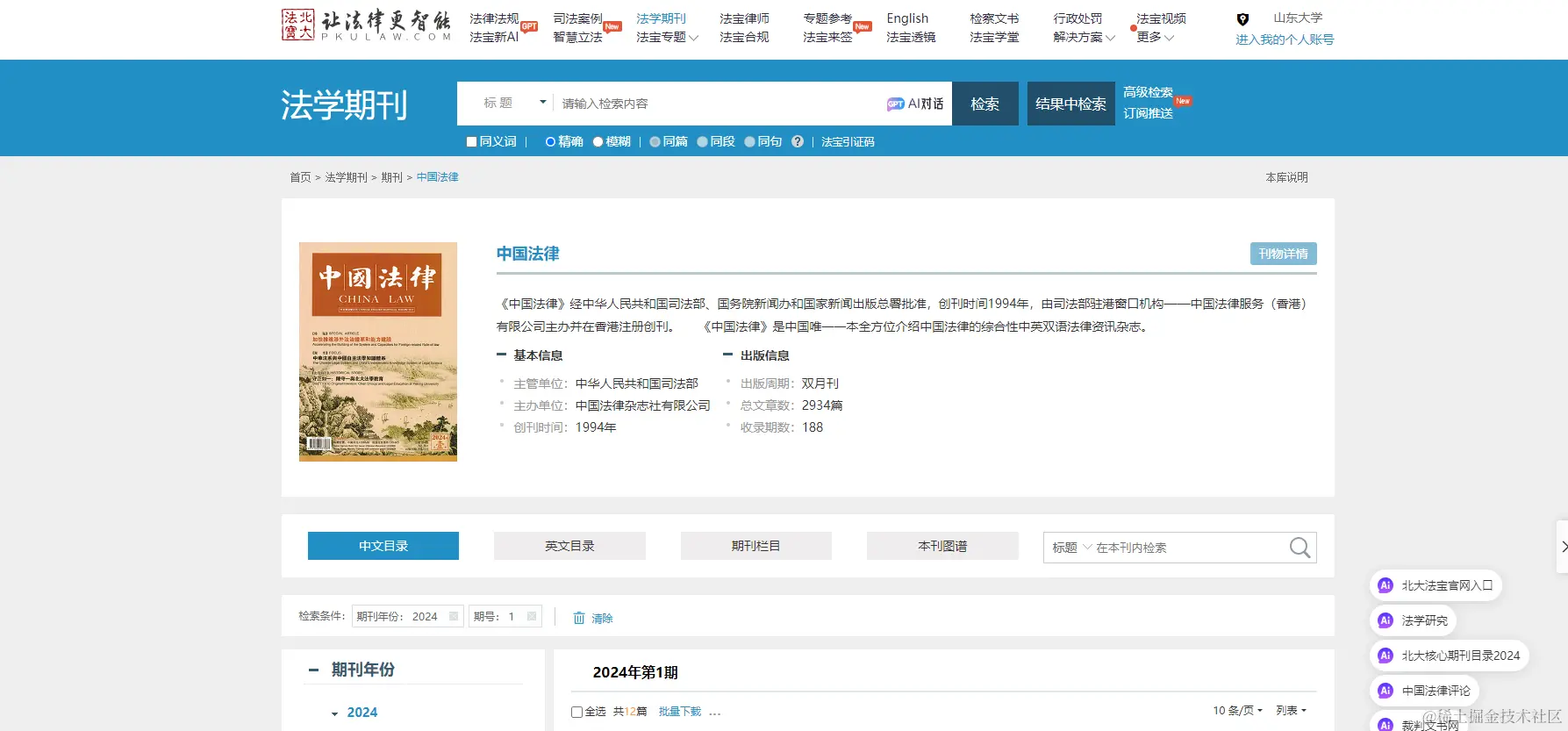Enable the 同义词 checkbox
This screenshot has height=731, width=1568.
point(471,141)
